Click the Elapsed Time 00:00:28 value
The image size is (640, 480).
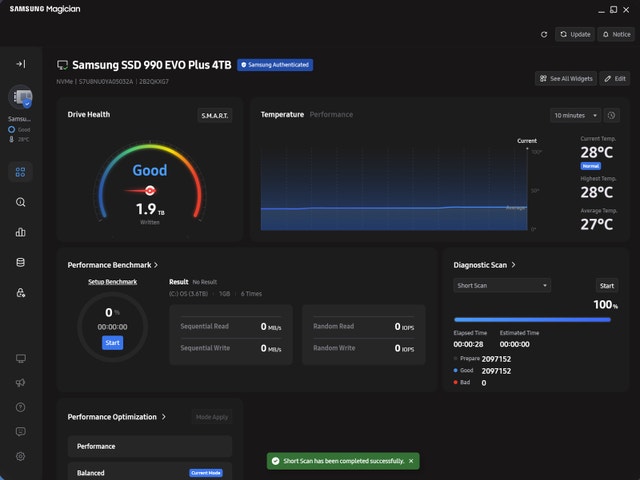(x=468, y=344)
